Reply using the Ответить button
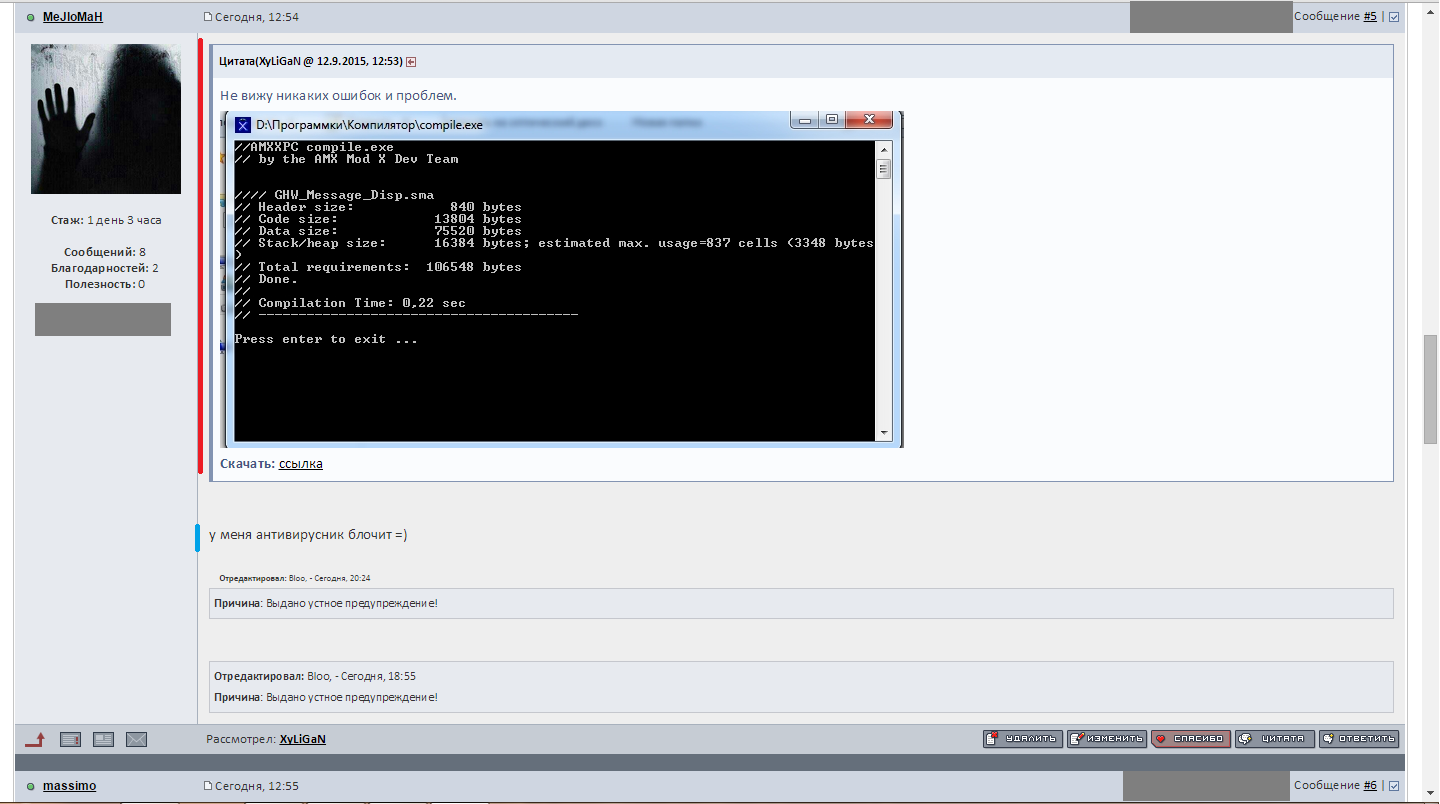 pos(1359,739)
